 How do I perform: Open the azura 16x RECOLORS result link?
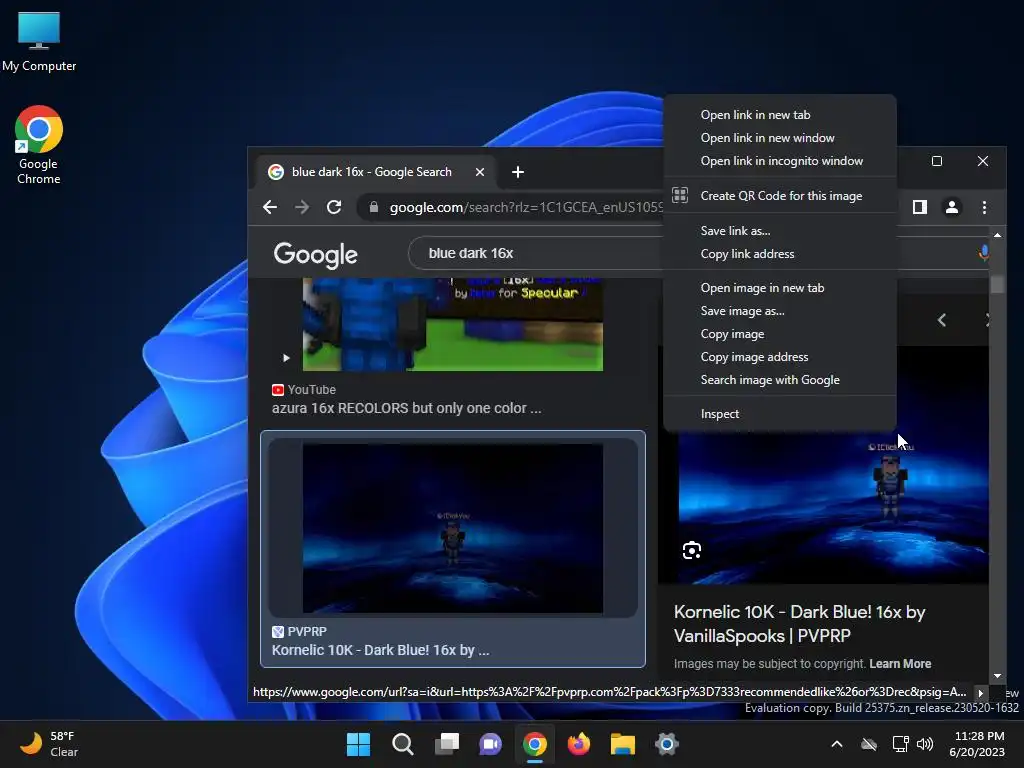click(406, 408)
